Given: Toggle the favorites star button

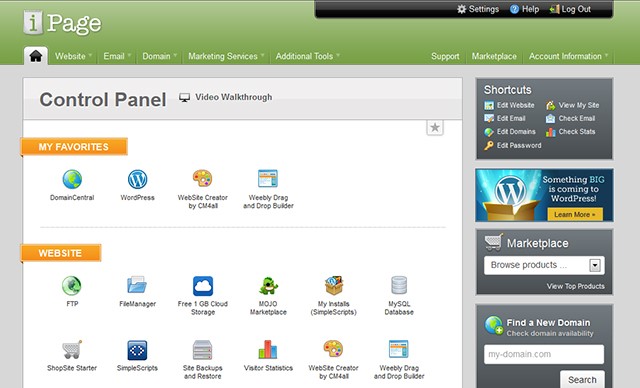Looking at the screenshot, I should pyautogui.click(x=435, y=128).
